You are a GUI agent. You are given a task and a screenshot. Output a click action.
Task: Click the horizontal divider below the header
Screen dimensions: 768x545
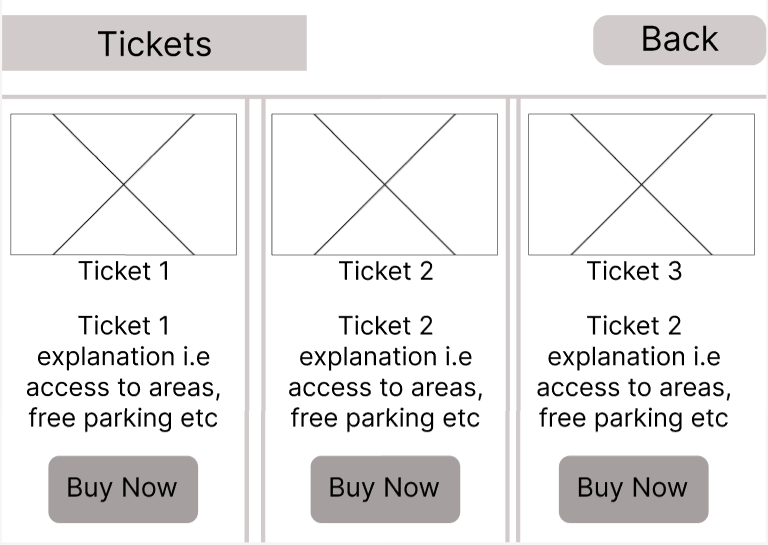(384, 97)
